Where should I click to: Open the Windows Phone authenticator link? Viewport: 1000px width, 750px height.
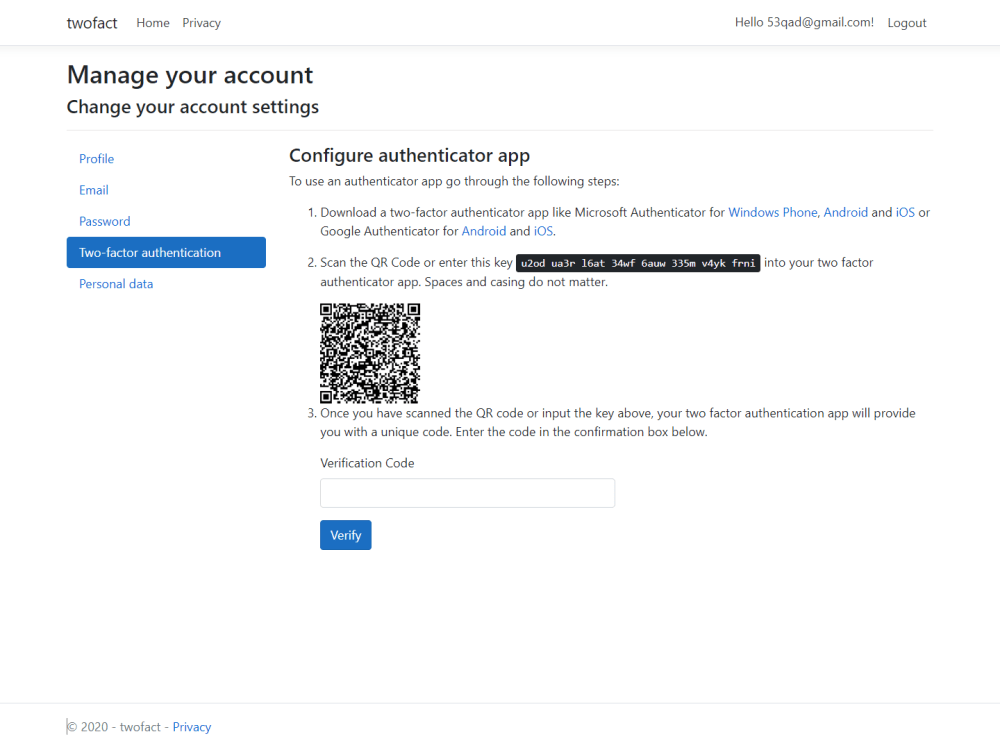click(773, 212)
